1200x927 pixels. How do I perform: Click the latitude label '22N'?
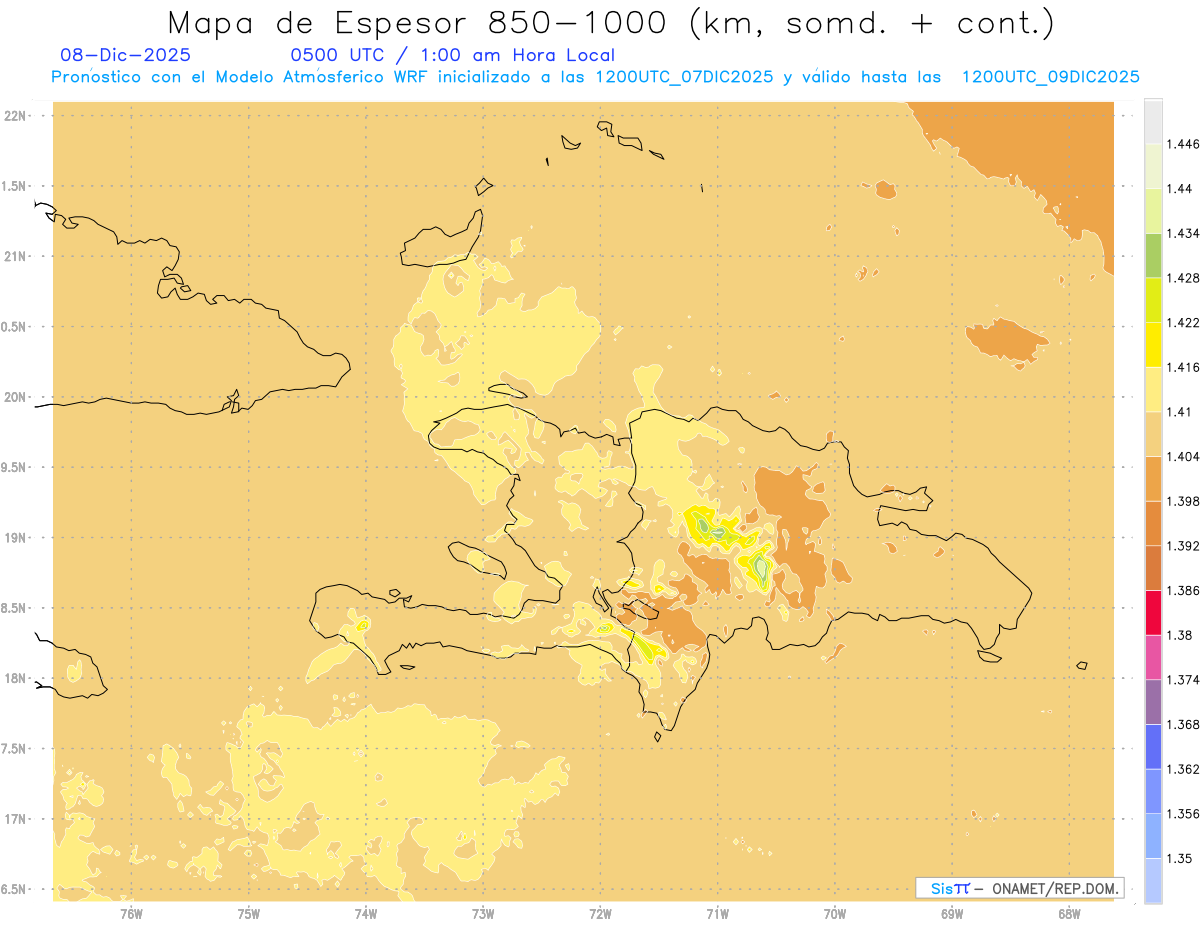coord(17,116)
